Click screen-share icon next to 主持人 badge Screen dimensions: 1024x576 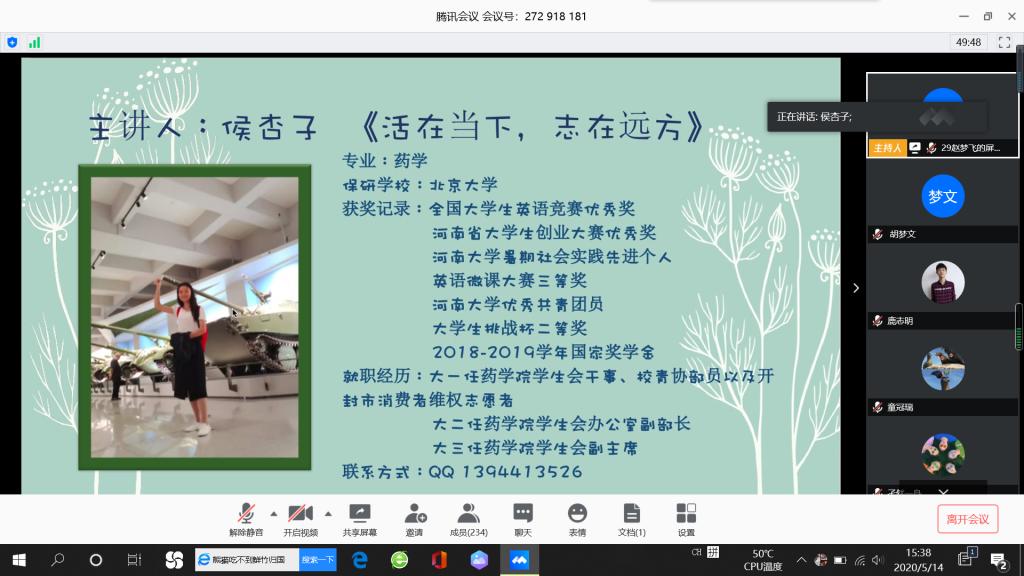915,148
